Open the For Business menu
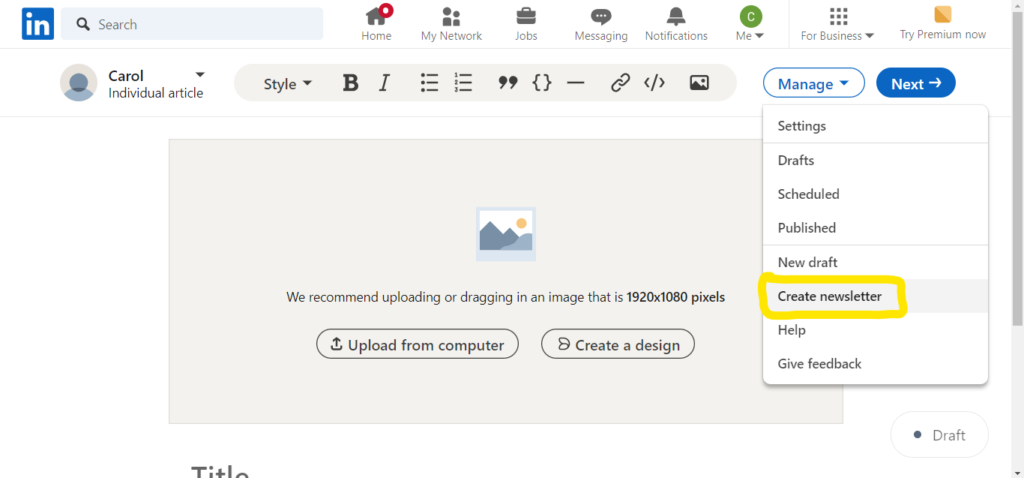The image size is (1024, 478). (838, 24)
